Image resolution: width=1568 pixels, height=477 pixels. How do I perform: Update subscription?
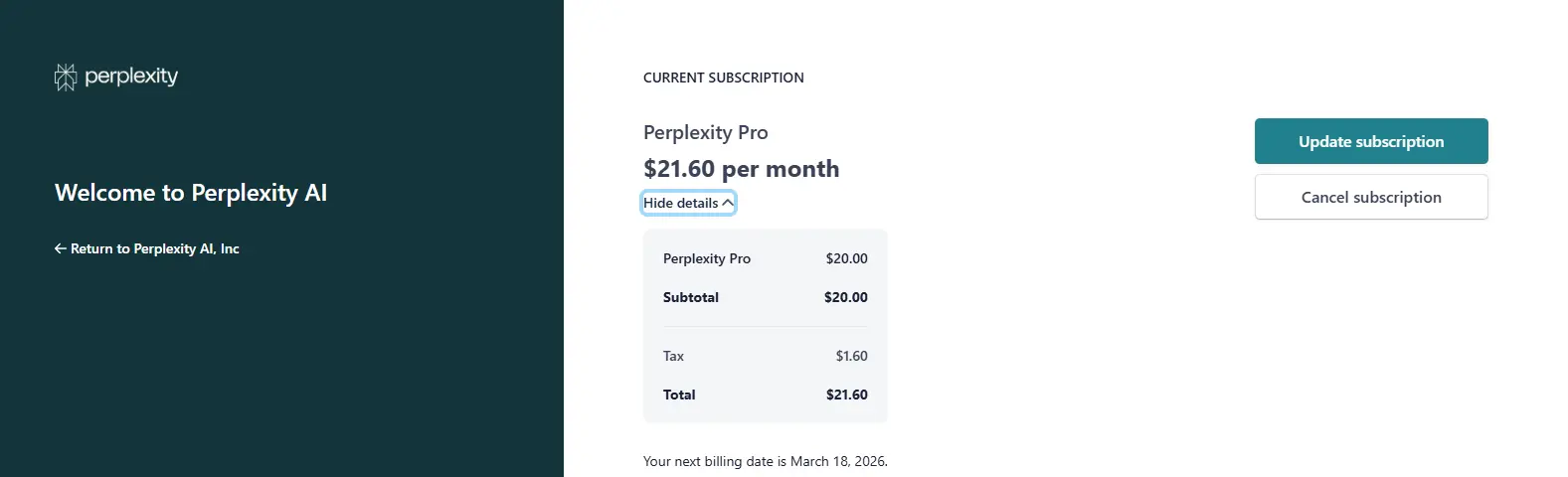pyautogui.click(x=1371, y=141)
